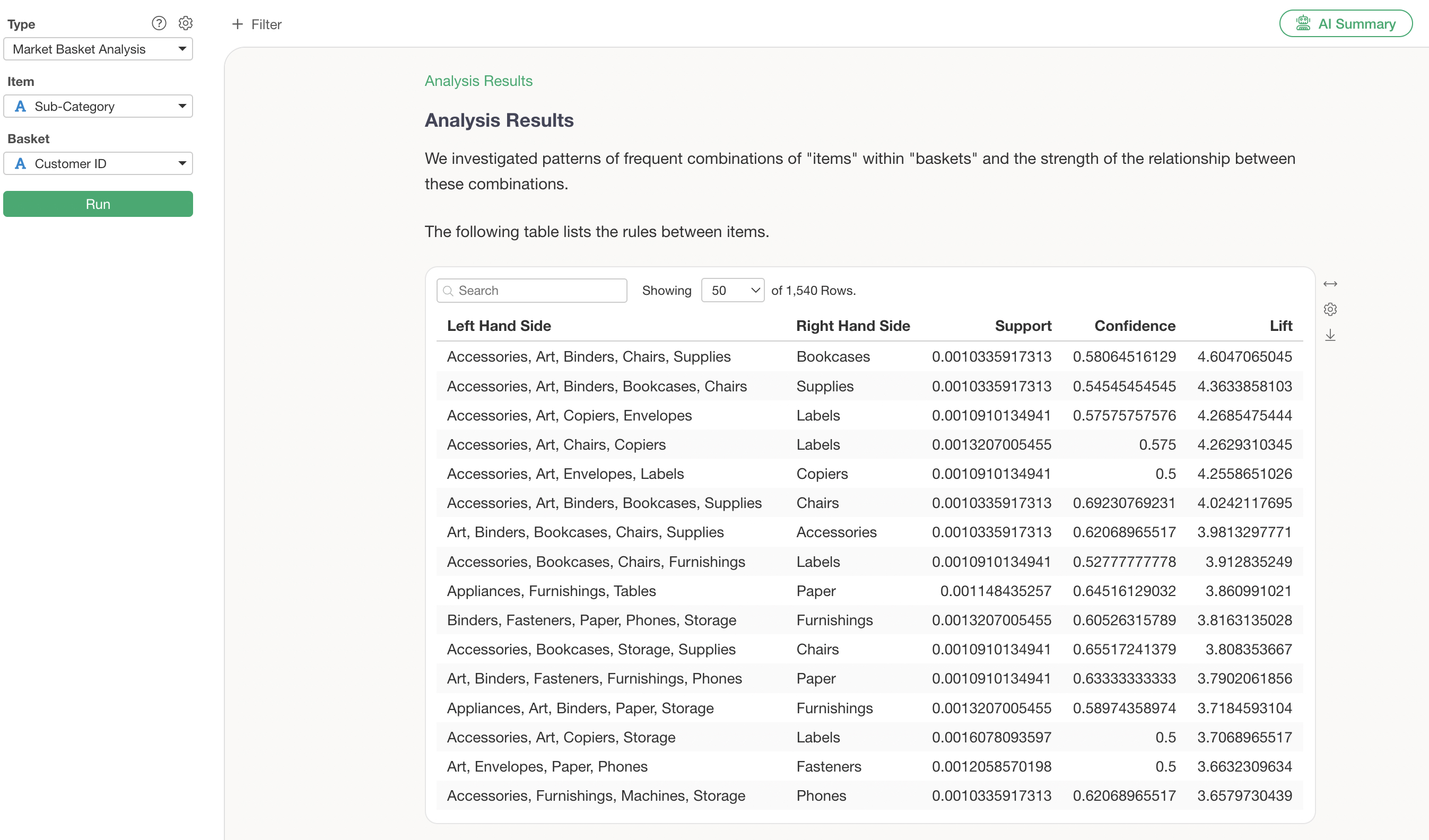Click the plus icon to add Filter
Viewport: 1429px width, 840px height.
[238, 24]
